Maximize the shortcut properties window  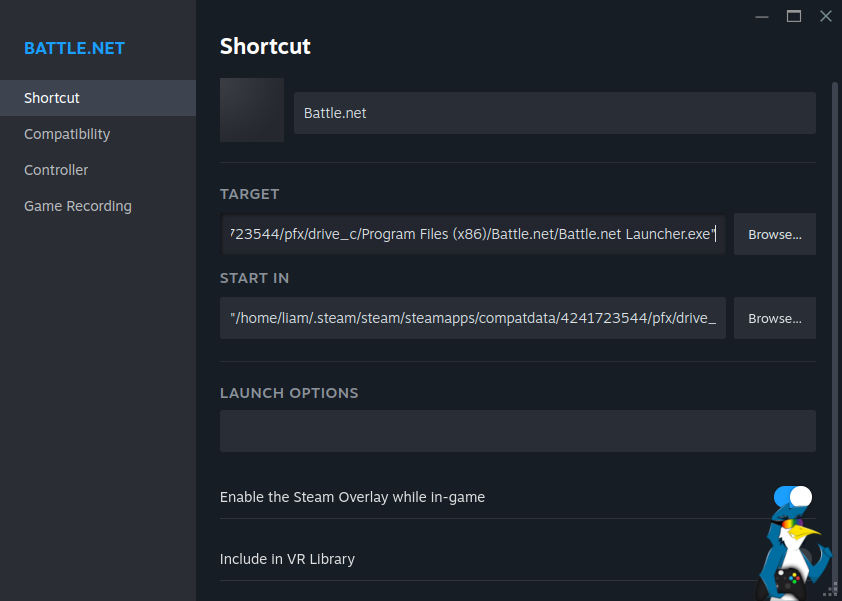click(794, 16)
